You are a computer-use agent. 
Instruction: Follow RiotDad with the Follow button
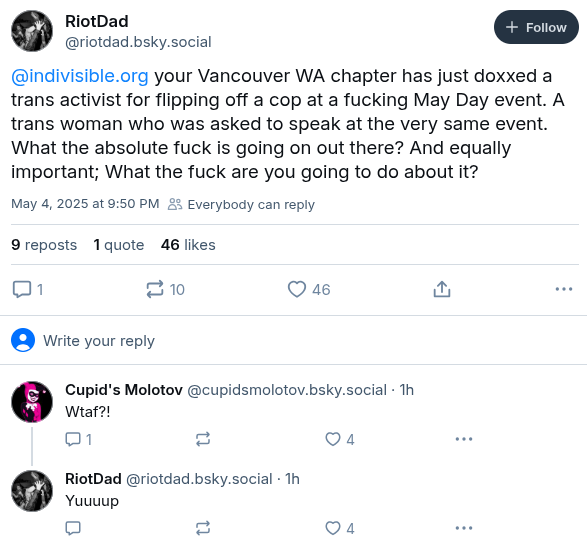(x=536, y=27)
